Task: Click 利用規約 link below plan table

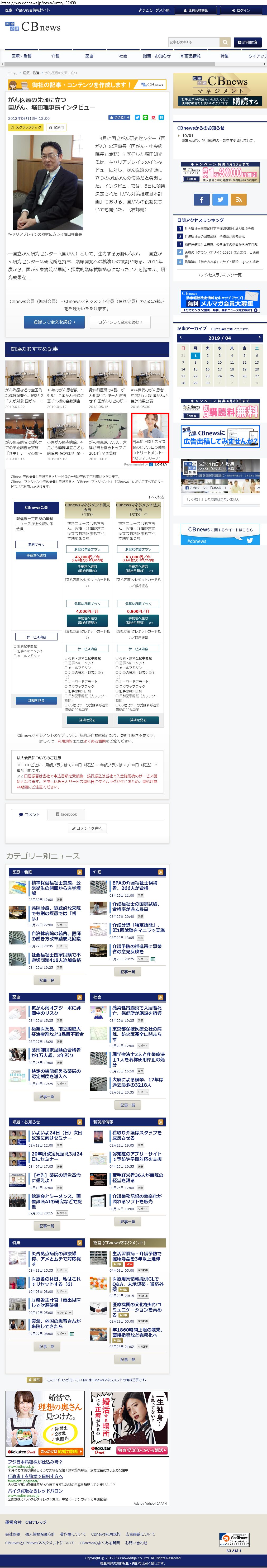Action: [65, 742]
